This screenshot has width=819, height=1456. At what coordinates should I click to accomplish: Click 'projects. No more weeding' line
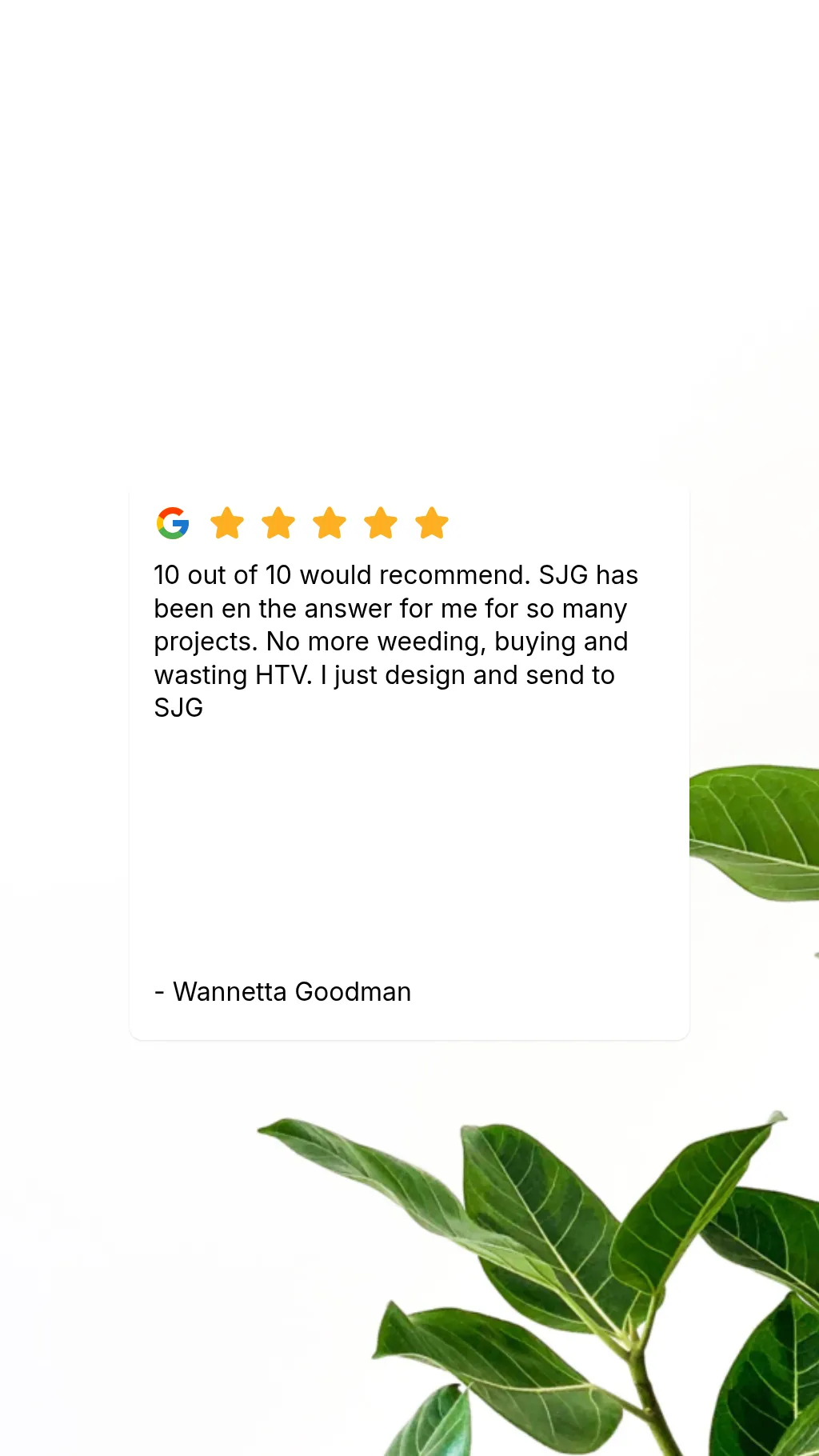[390, 642]
